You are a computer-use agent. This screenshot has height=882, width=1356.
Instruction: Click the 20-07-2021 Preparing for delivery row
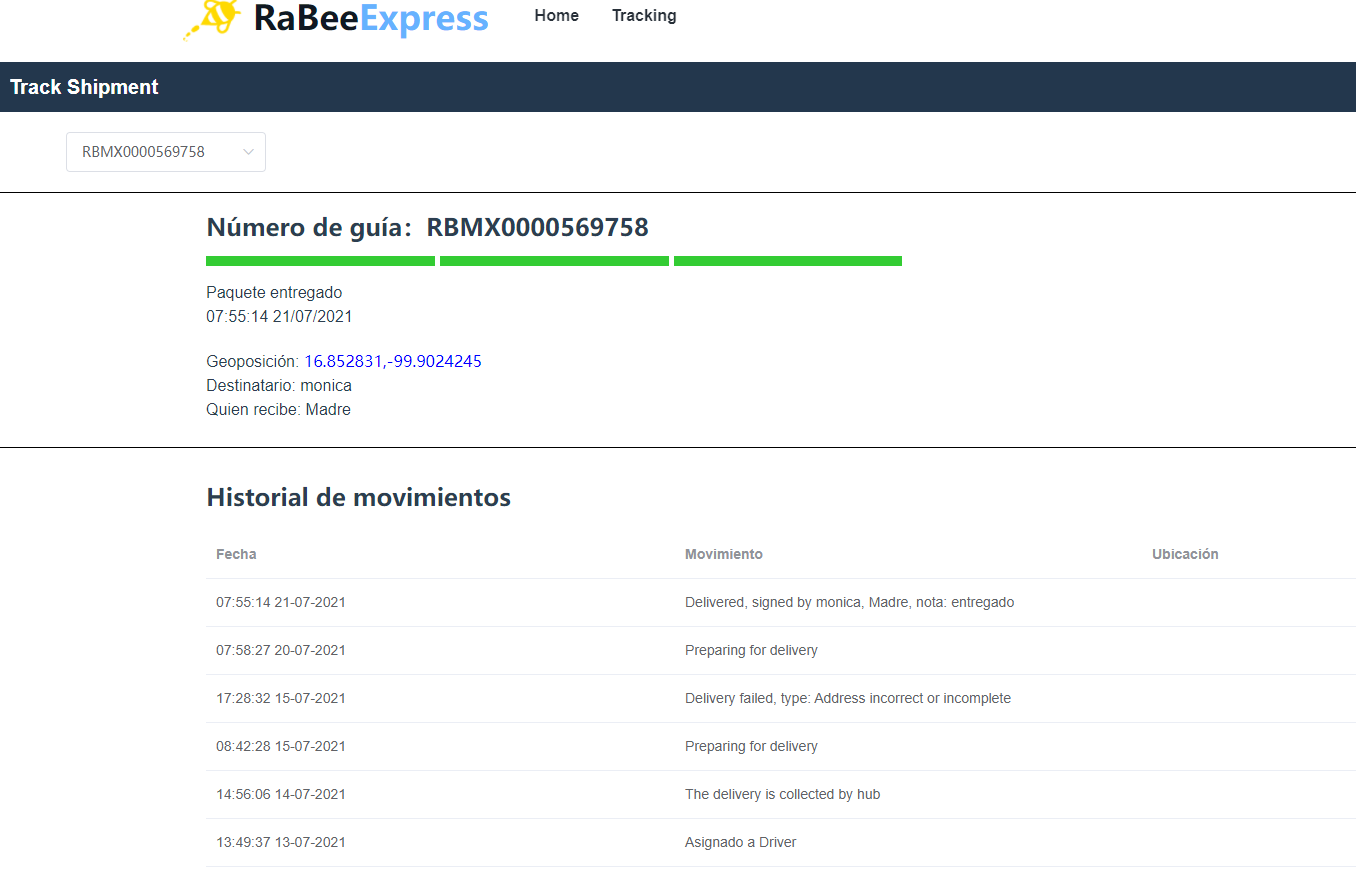[751, 651]
